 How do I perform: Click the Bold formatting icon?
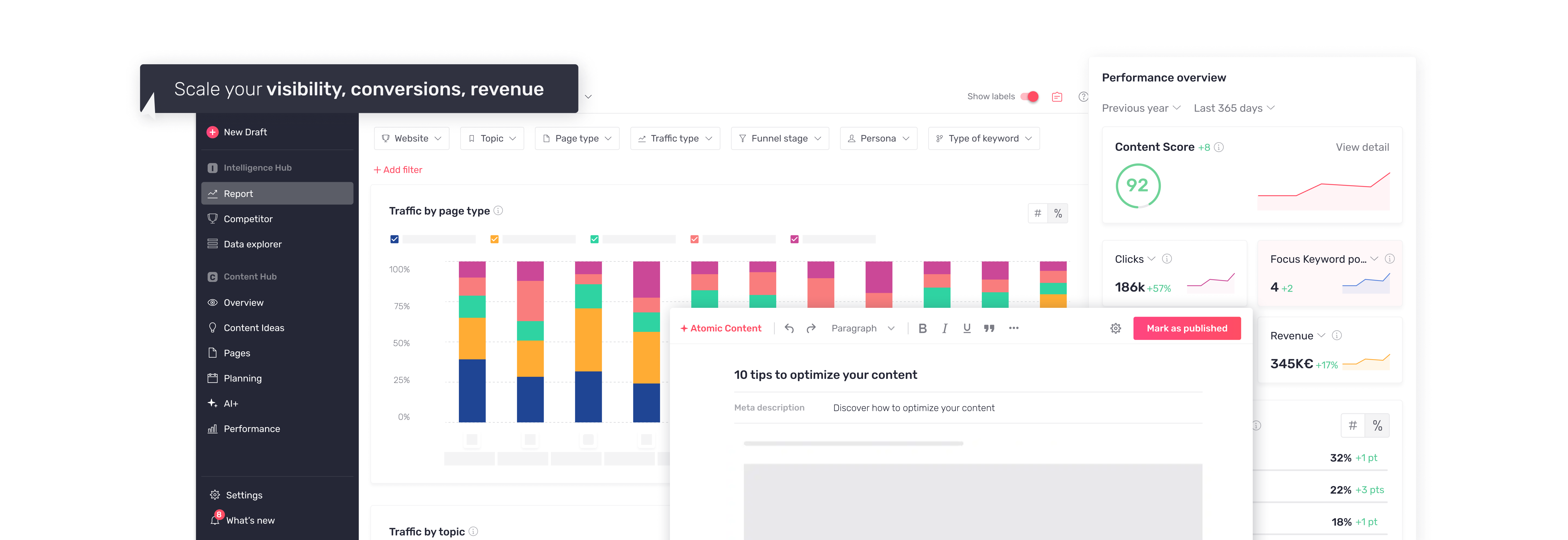coord(922,328)
